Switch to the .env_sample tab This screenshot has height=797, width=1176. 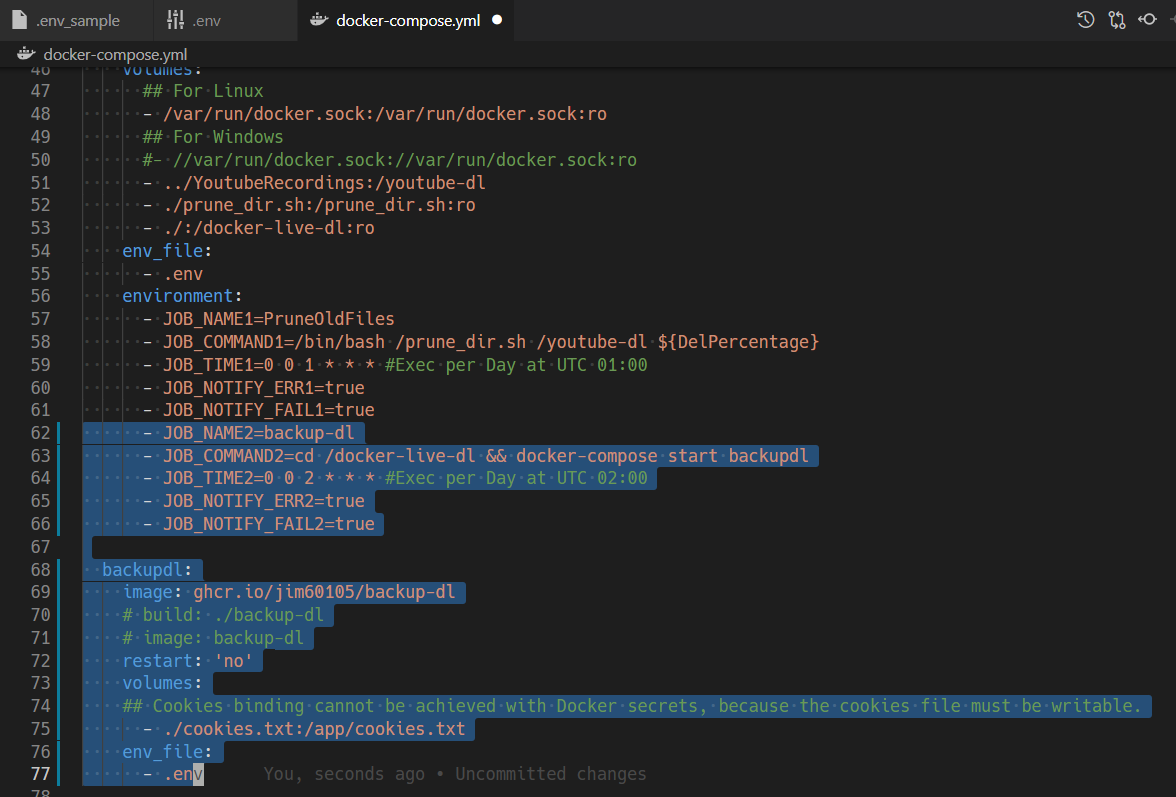point(77,20)
